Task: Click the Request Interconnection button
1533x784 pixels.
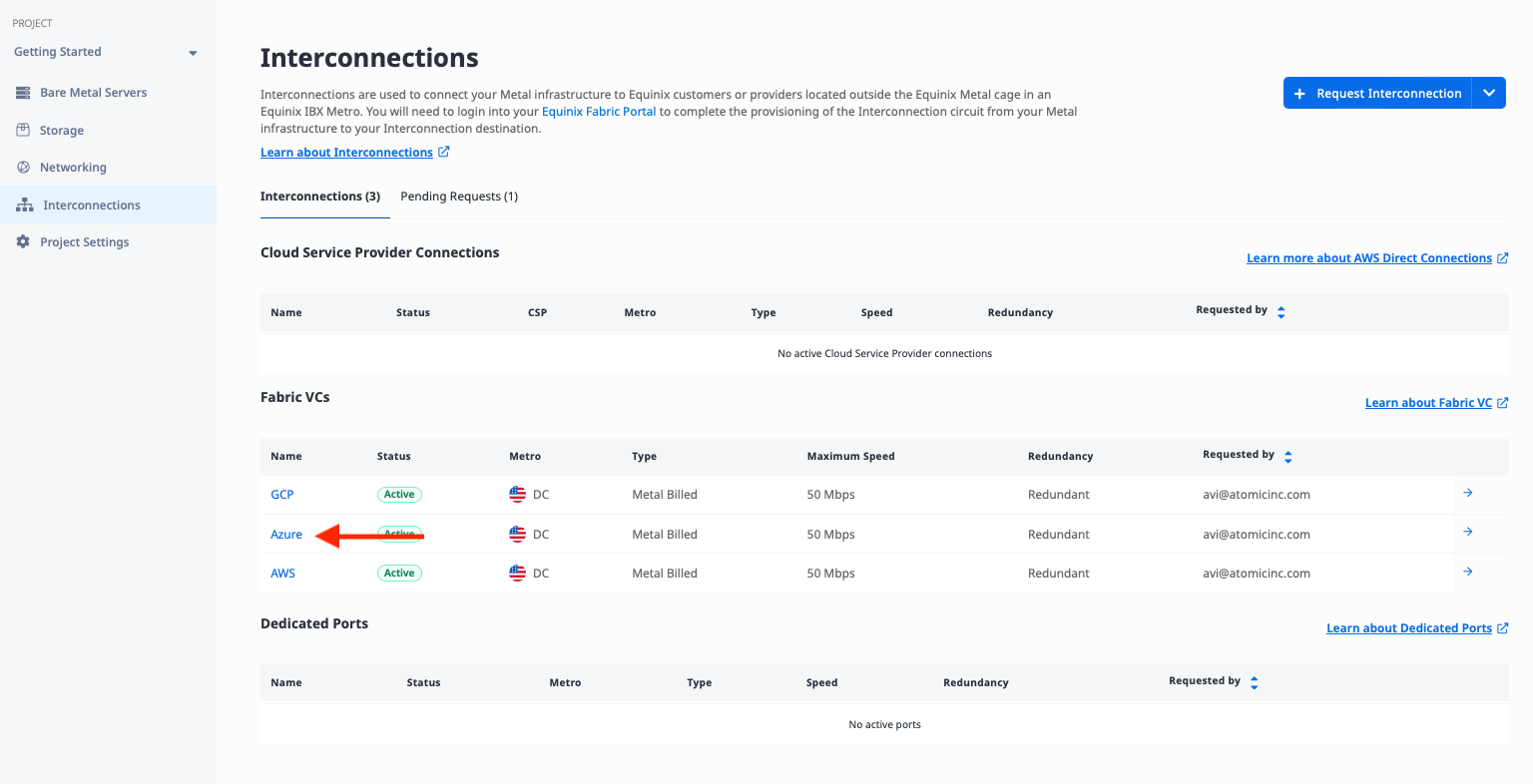Action: click(1377, 93)
